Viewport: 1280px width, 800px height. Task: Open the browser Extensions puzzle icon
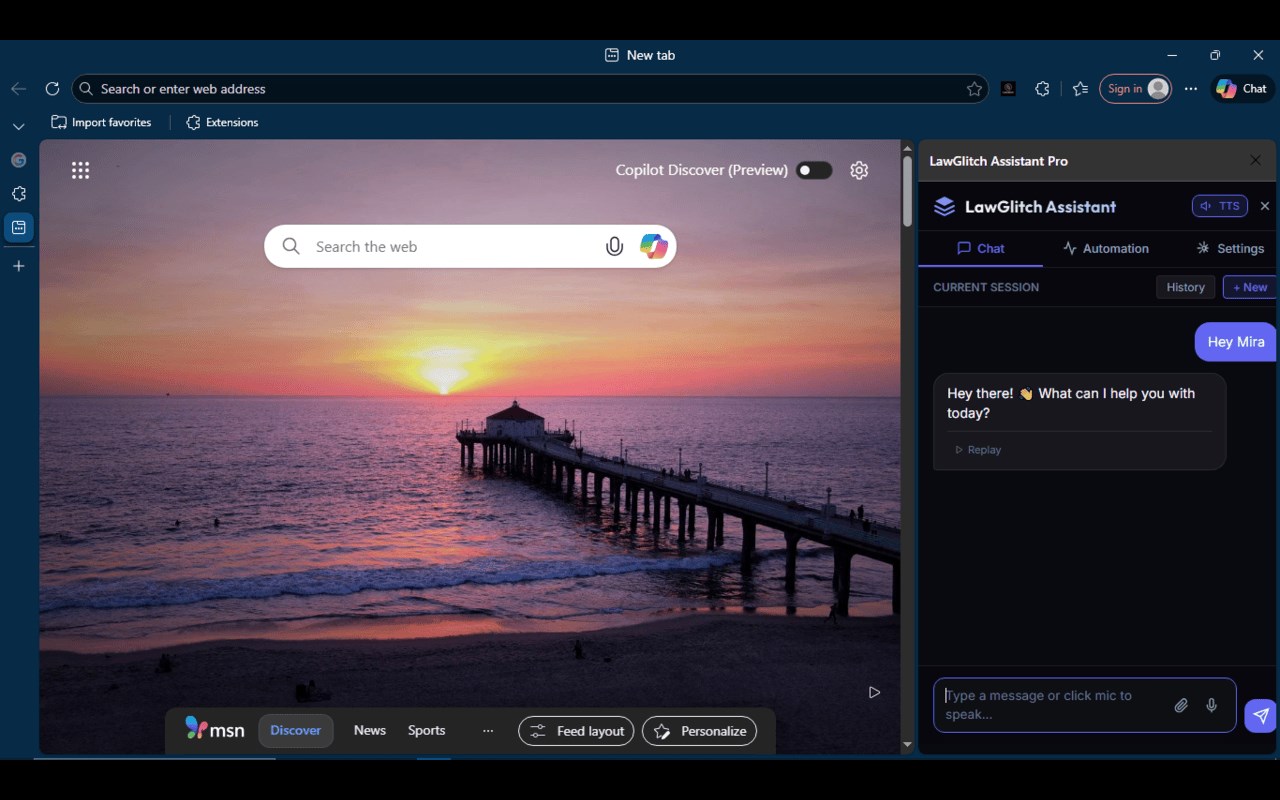1042,89
